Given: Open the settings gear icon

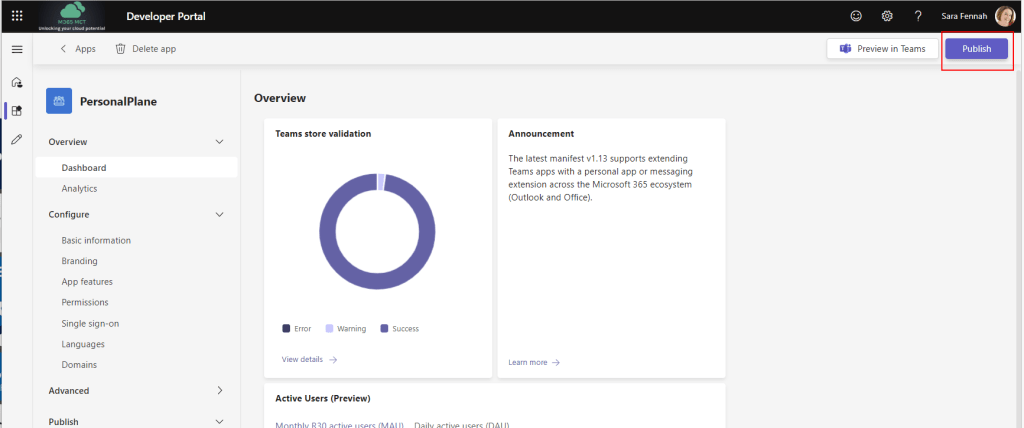Looking at the screenshot, I should coord(887,16).
